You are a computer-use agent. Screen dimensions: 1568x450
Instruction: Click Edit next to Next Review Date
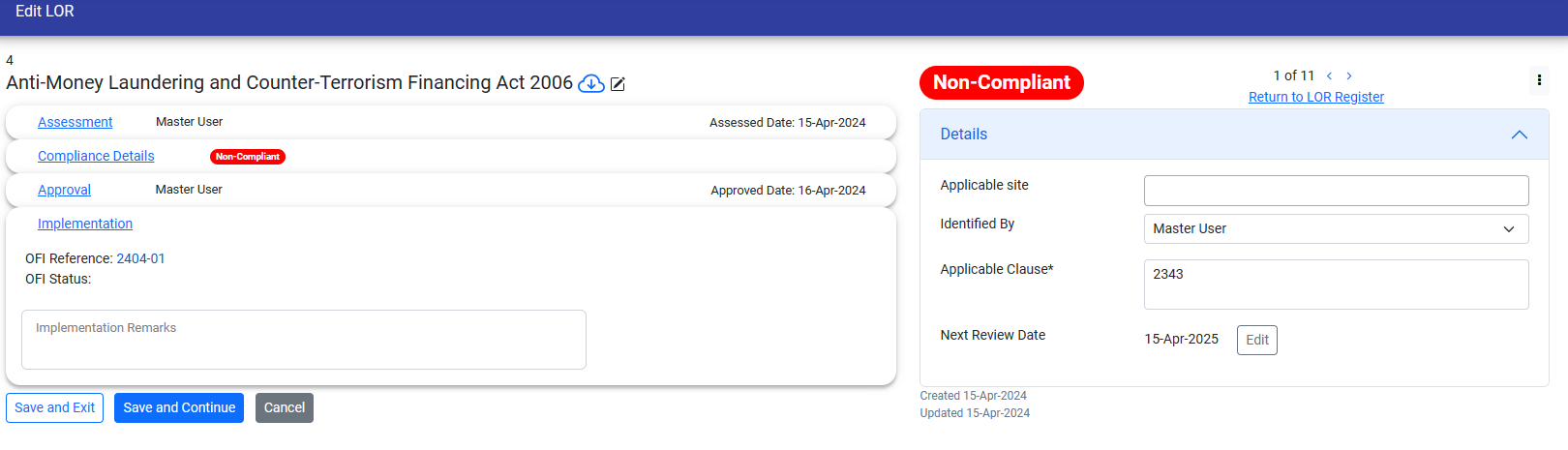(1256, 340)
